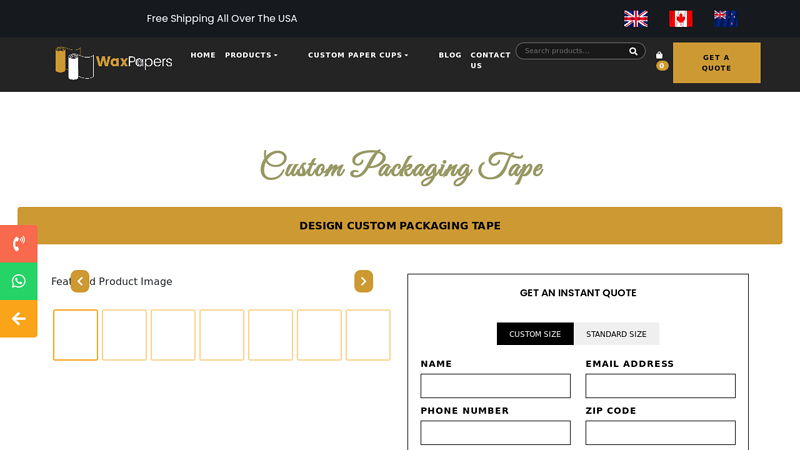Select the fifth product thumbnail
Viewport: 800px width, 450px height.
point(270,335)
